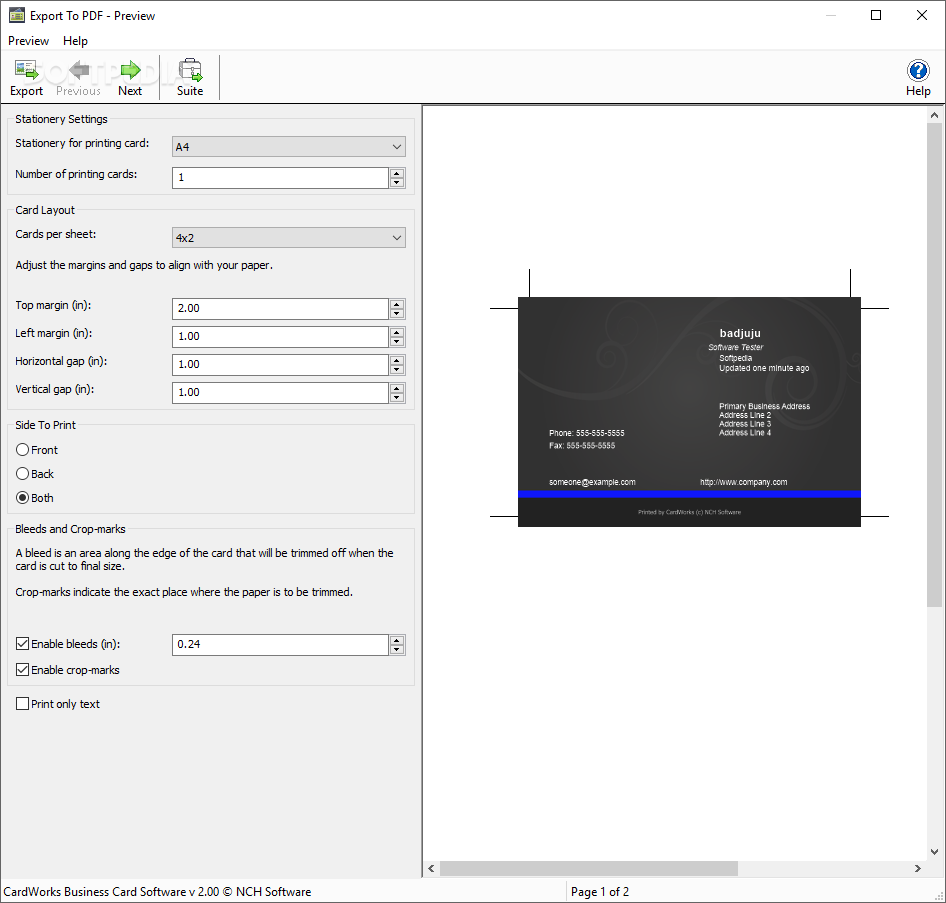The width and height of the screenshot is (946, 903).
Task: Click the preview vertical scrollbar thumb
Action: pyautogui.click(x=934, y=365)
